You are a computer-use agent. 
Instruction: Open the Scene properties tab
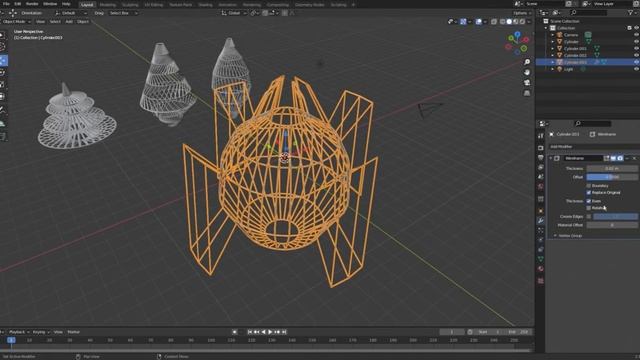(541, 177)
